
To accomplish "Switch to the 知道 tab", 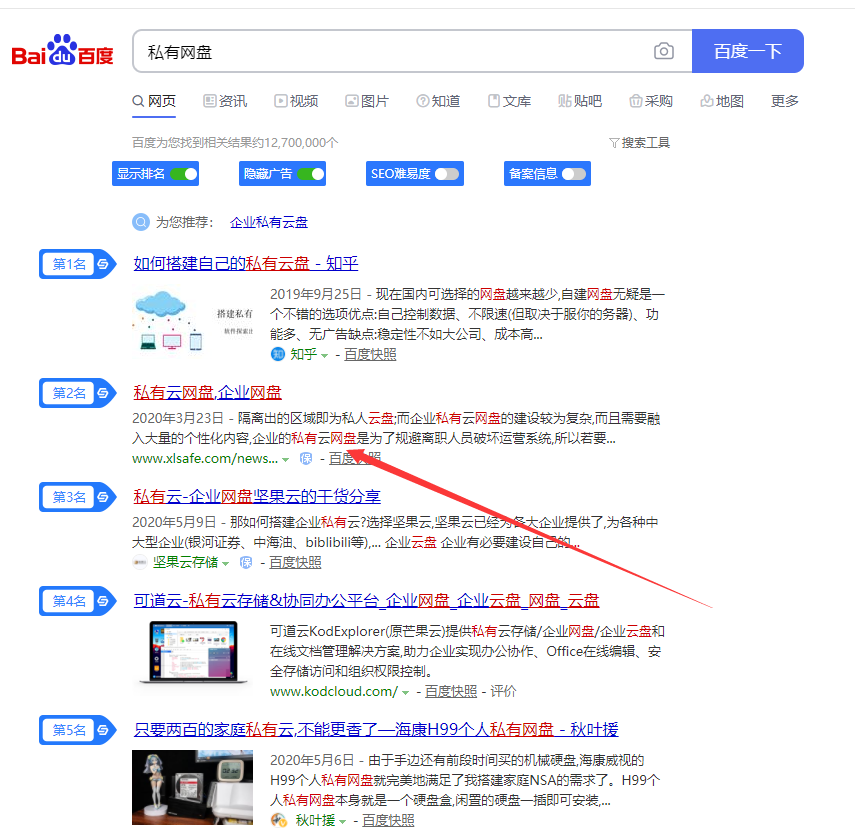I will point(438,101).
